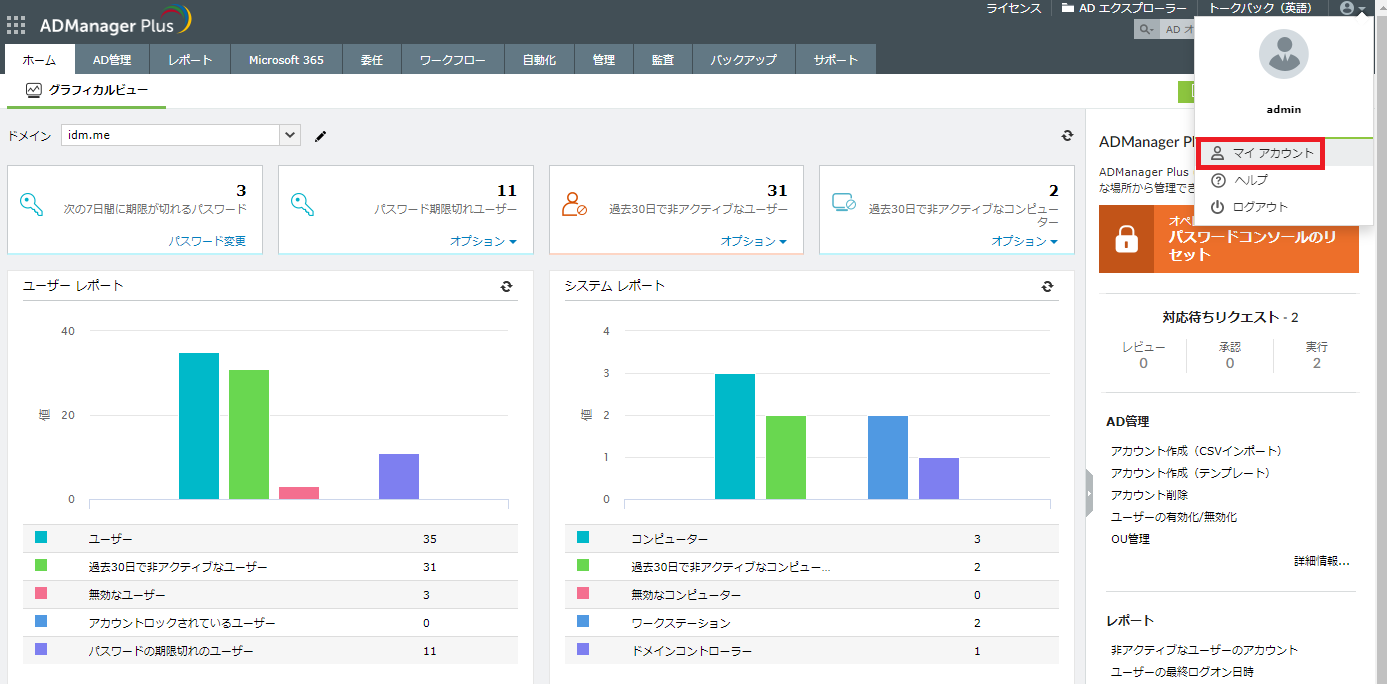Screen dimensions: 1387x684
Task: Expand オプション under パスワード期限切れユーザー
Action: coord(483,241)
